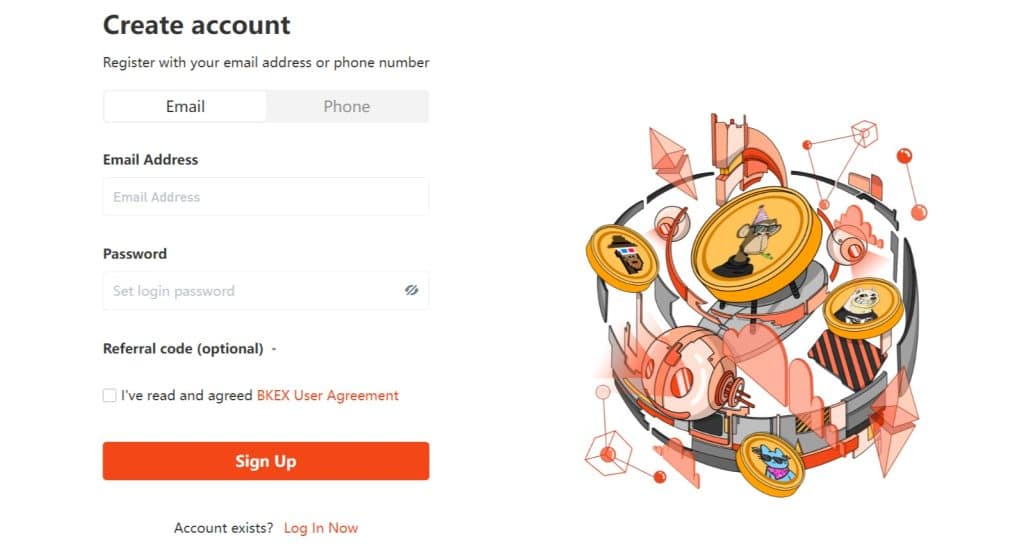Click the white dog coin illustration
The height and width of the screenshot is (552, 1024).
(x=863, y=307)
